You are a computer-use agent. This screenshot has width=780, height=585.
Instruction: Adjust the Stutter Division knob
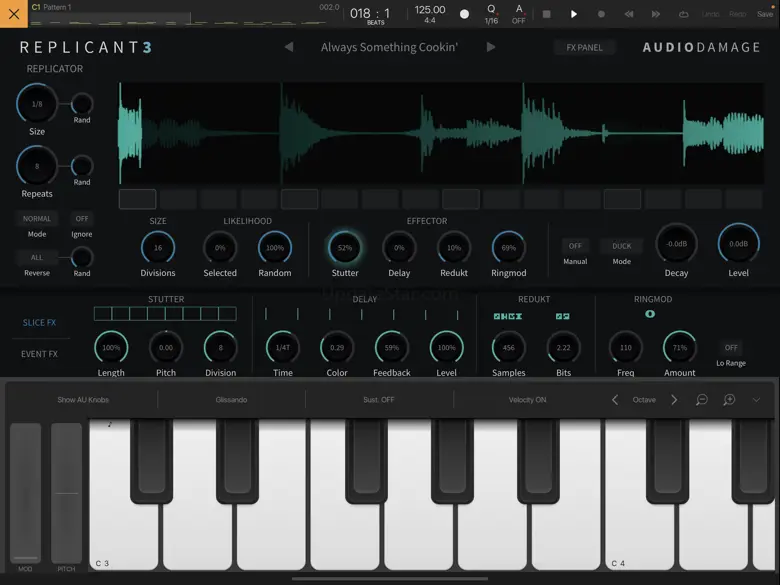[220, 347]
